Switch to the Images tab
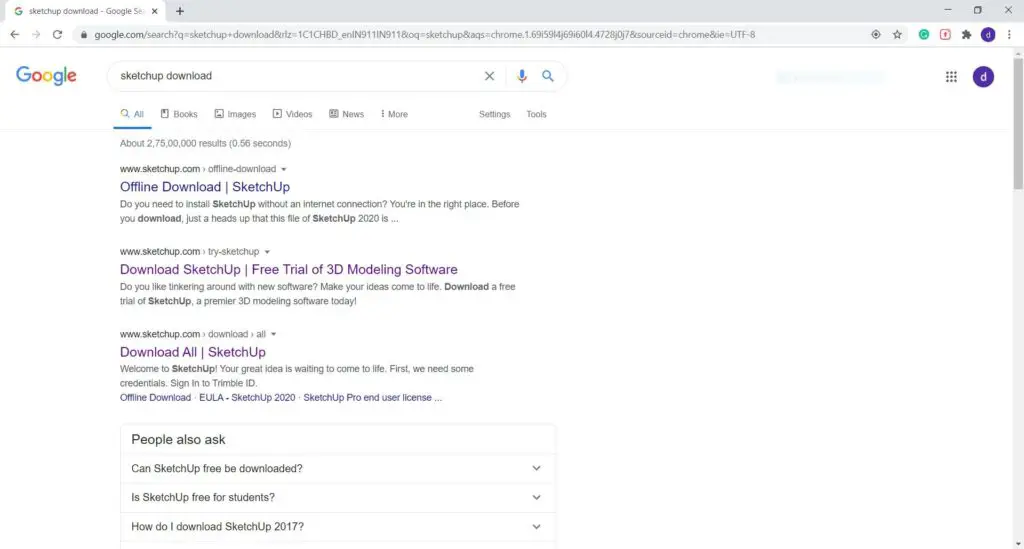Image resolution: width=1024 pixels, height=549 pixels. tap(235, 114)
